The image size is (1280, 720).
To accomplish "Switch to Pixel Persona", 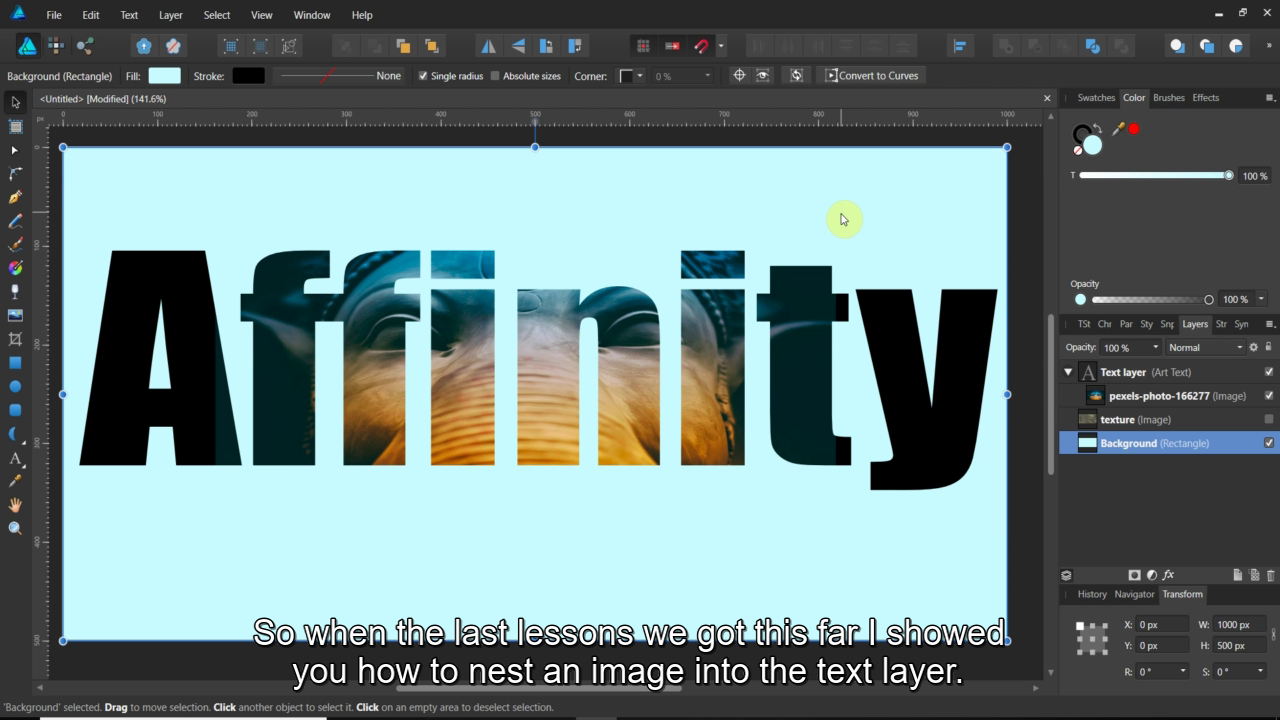I will pyautogui.click(x=56, y=46).
